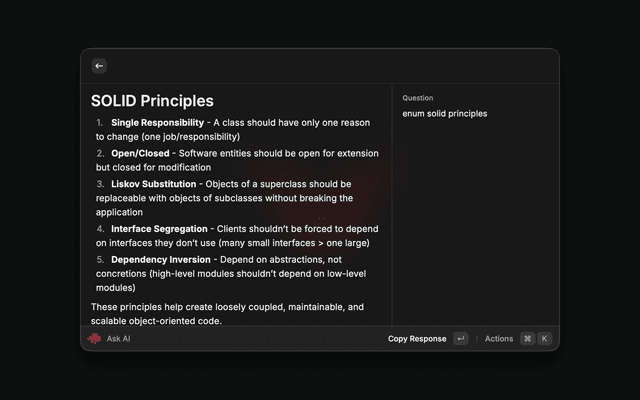
Task: Click the number 1 list marker
Action: [x=100, y=123]
